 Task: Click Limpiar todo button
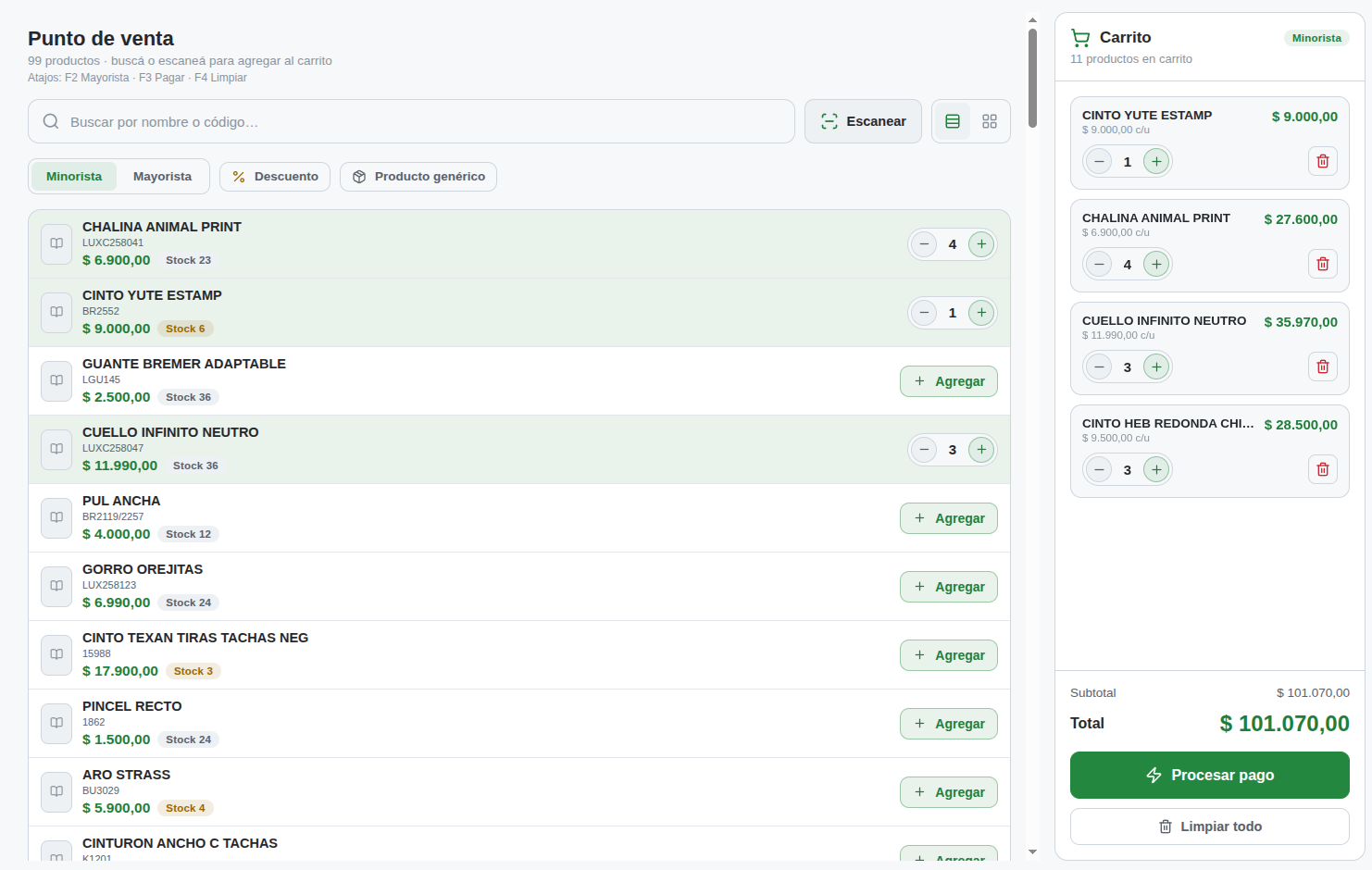coord(1209,826)
